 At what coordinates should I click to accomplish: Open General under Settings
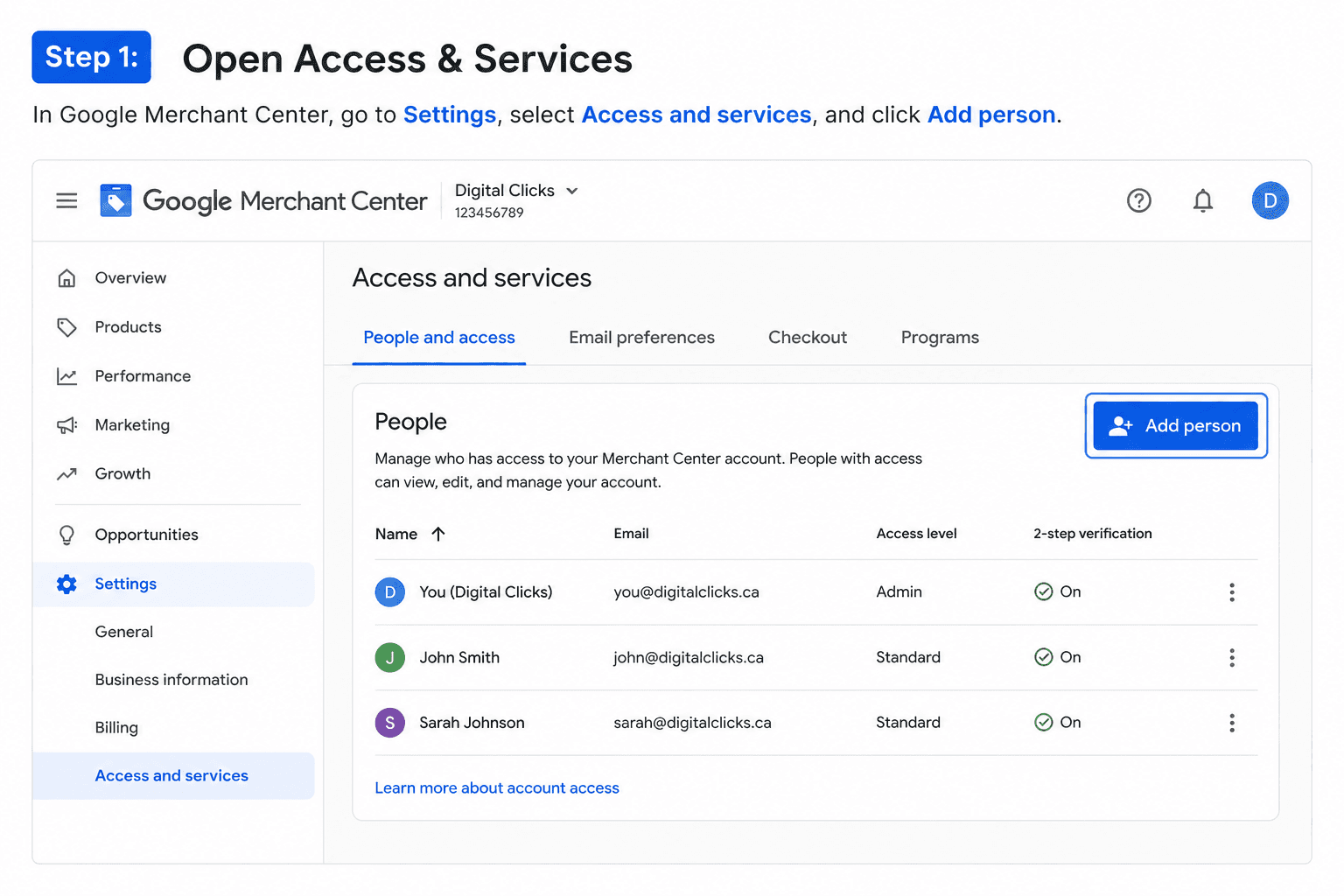[124, 632]
